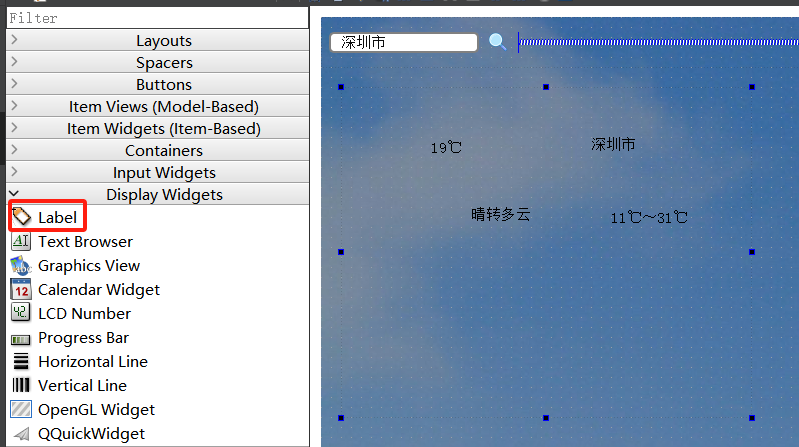
Task: Choose the Vertical Line widget icon
Action: pyautogui.click(x=21, y=385)
